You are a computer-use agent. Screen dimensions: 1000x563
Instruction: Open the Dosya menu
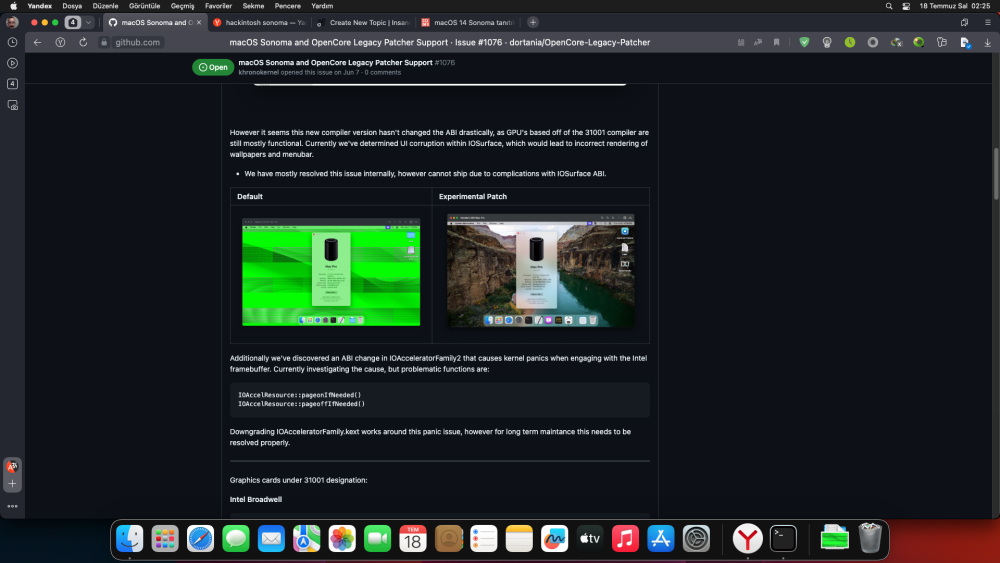[72, 6]
